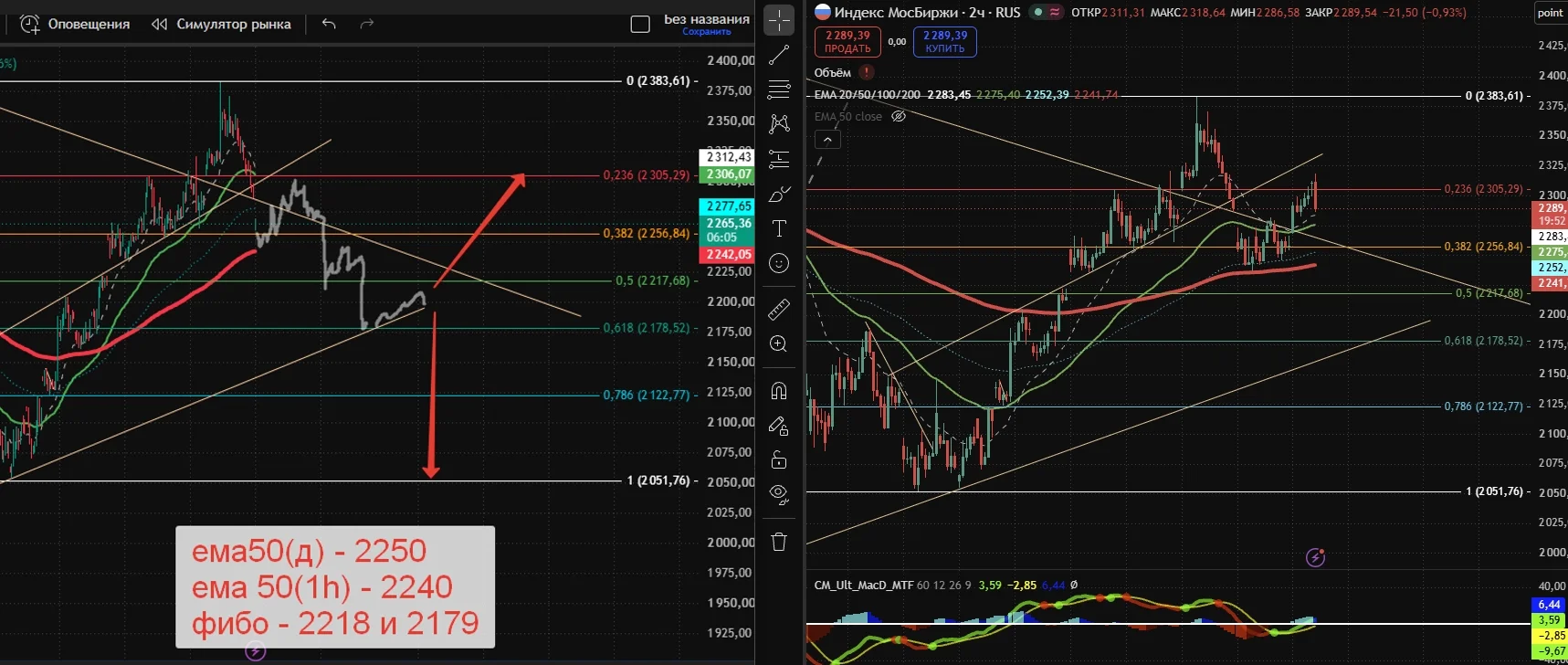The height and width of the screenshot is (665, 1568).
Task: Click Fibonacci label 0 (2 383,61) in right chart
Action: click(x=1495, y=96)
